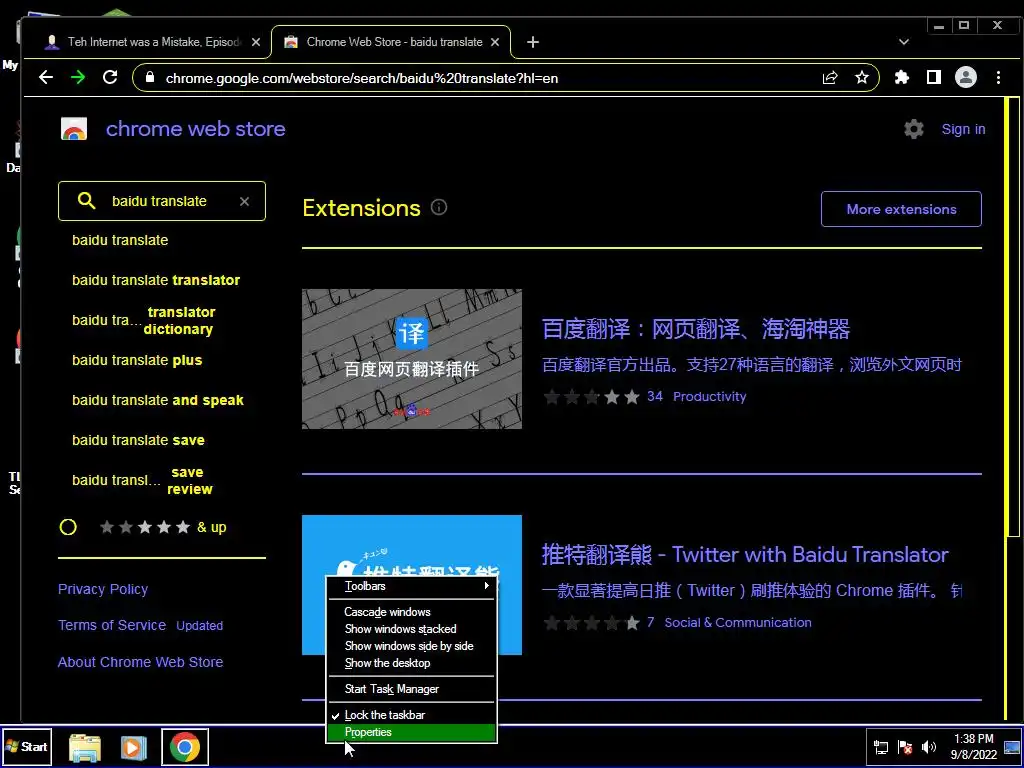Open the volume control in the system tray
This screenshot has width=1024, height=768.
click(x=928, y=747)
